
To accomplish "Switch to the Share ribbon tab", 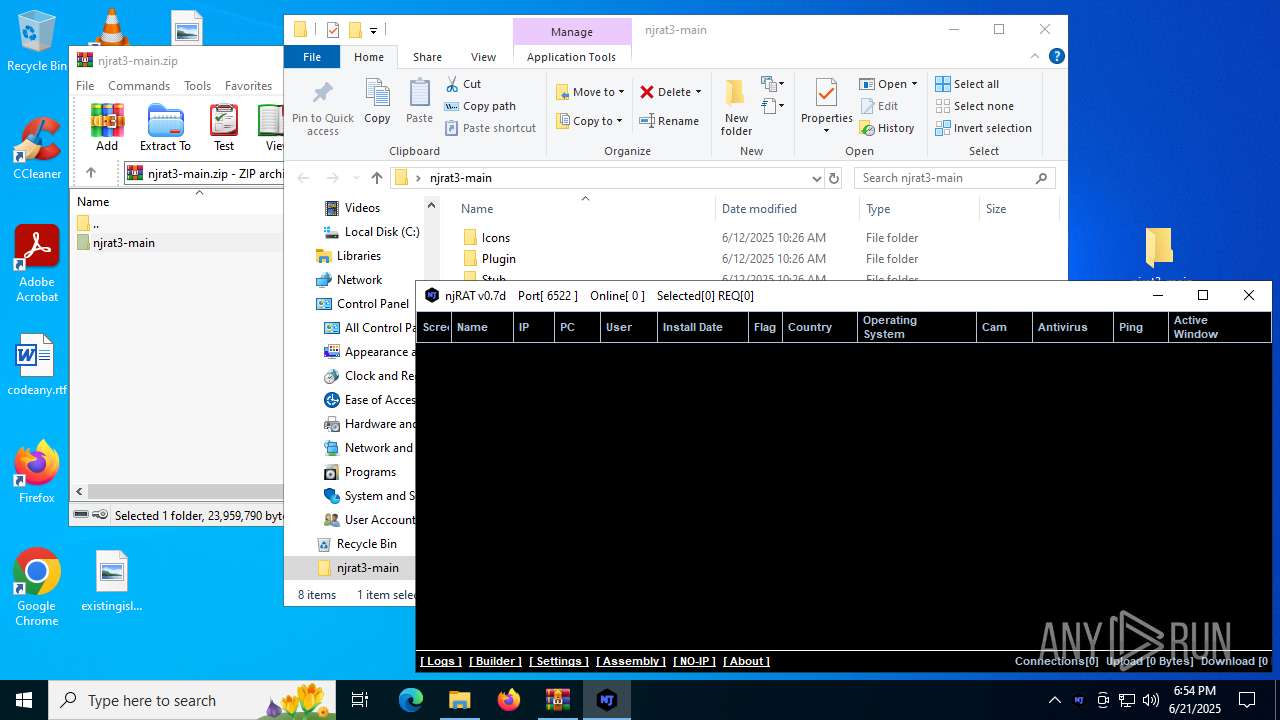I will (x=427, y=57).
